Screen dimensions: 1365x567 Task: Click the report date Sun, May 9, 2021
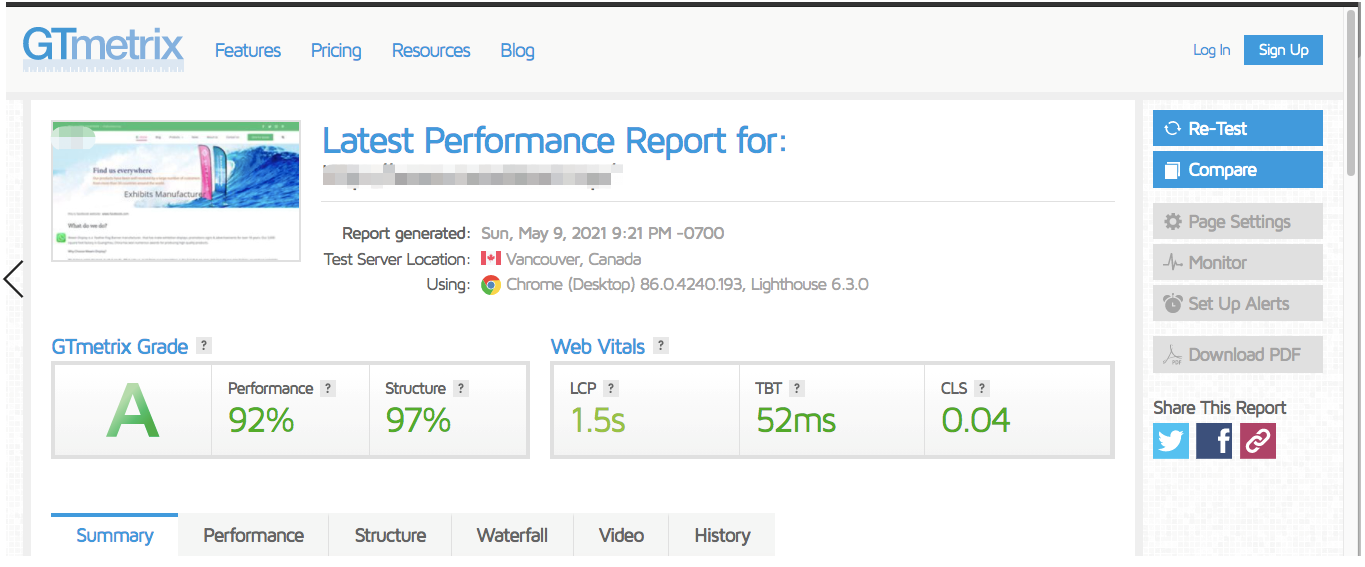[602, 233]
